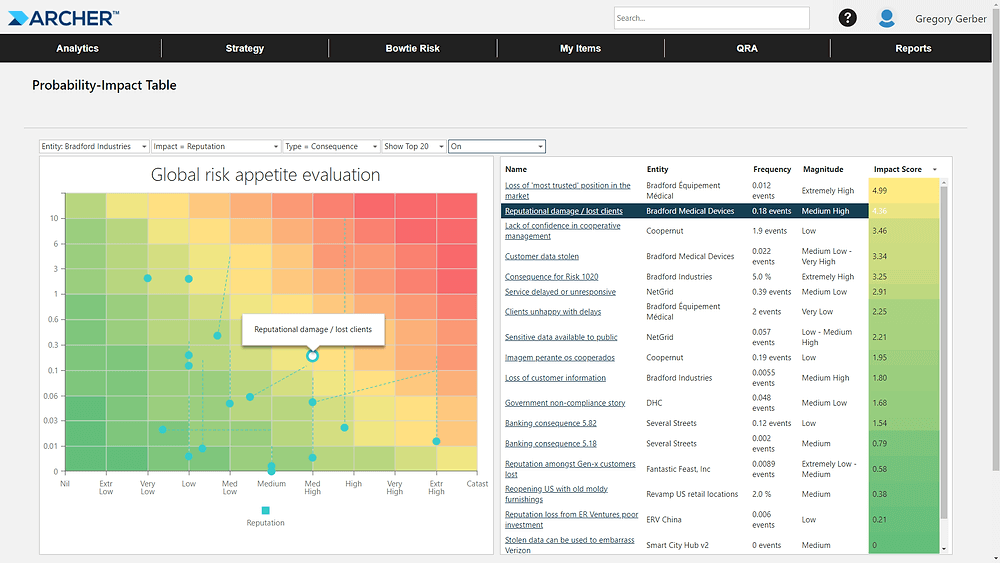Sort by the Magnitude column header

[x=823, y=170]
